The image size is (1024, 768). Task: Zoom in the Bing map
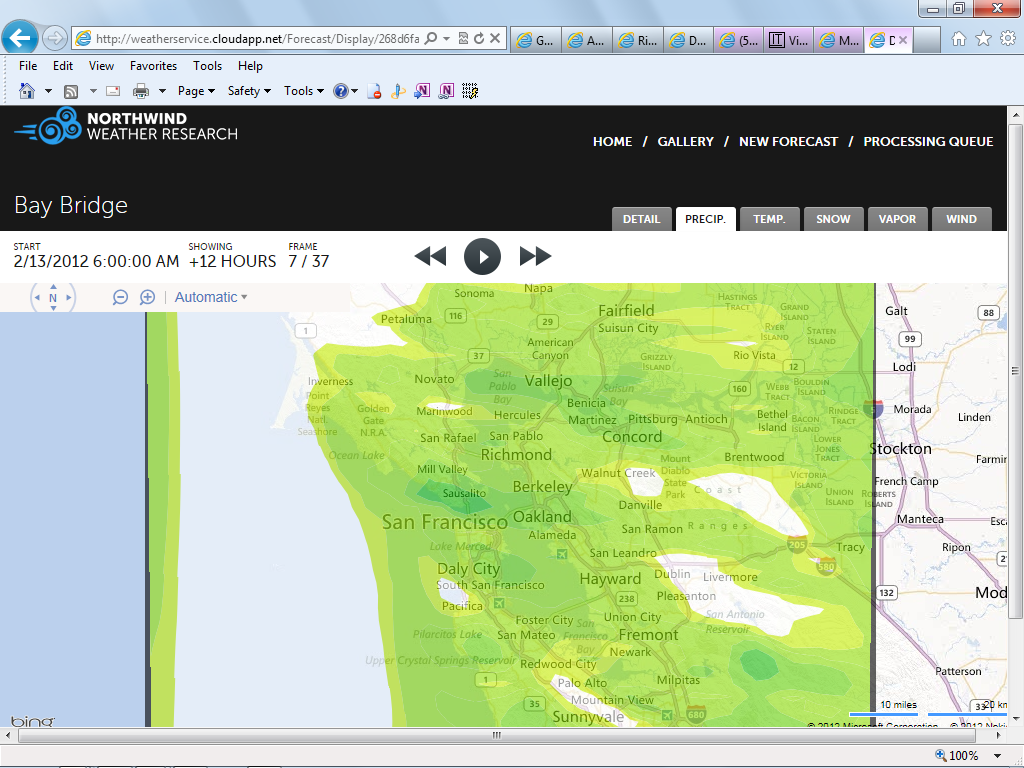pos(148,297)
